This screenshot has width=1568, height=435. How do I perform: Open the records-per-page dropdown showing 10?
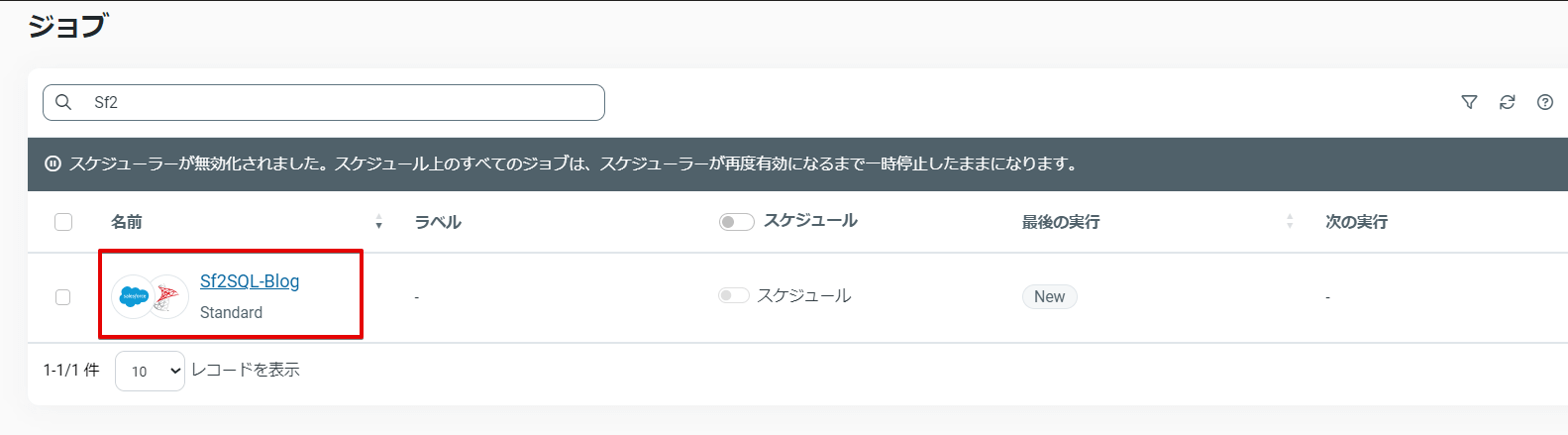click(150, 371)
